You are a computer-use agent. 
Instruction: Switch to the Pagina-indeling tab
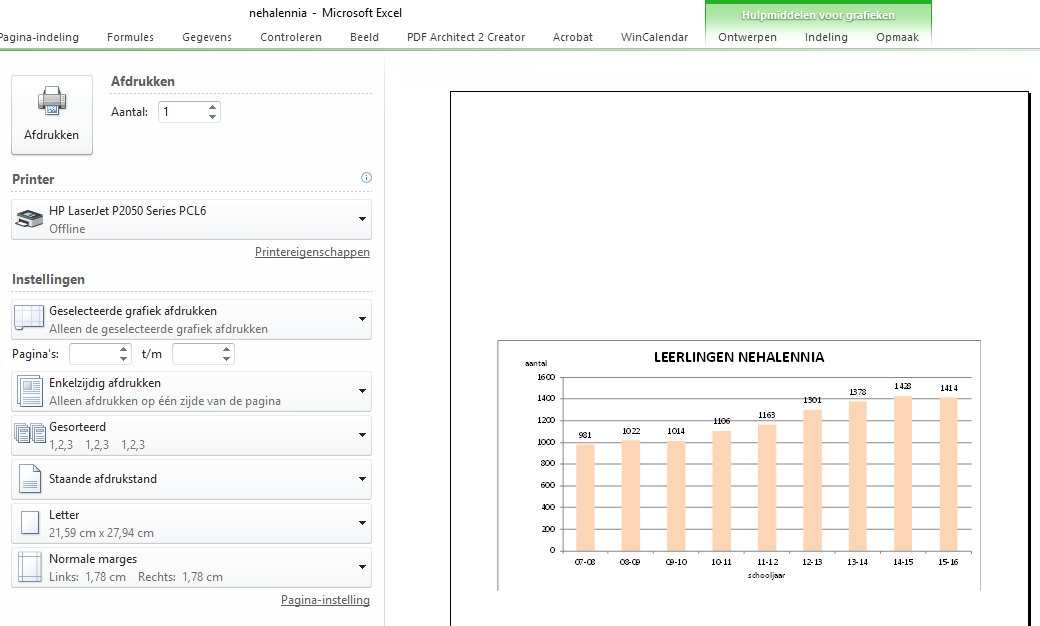tap(39, 37)
